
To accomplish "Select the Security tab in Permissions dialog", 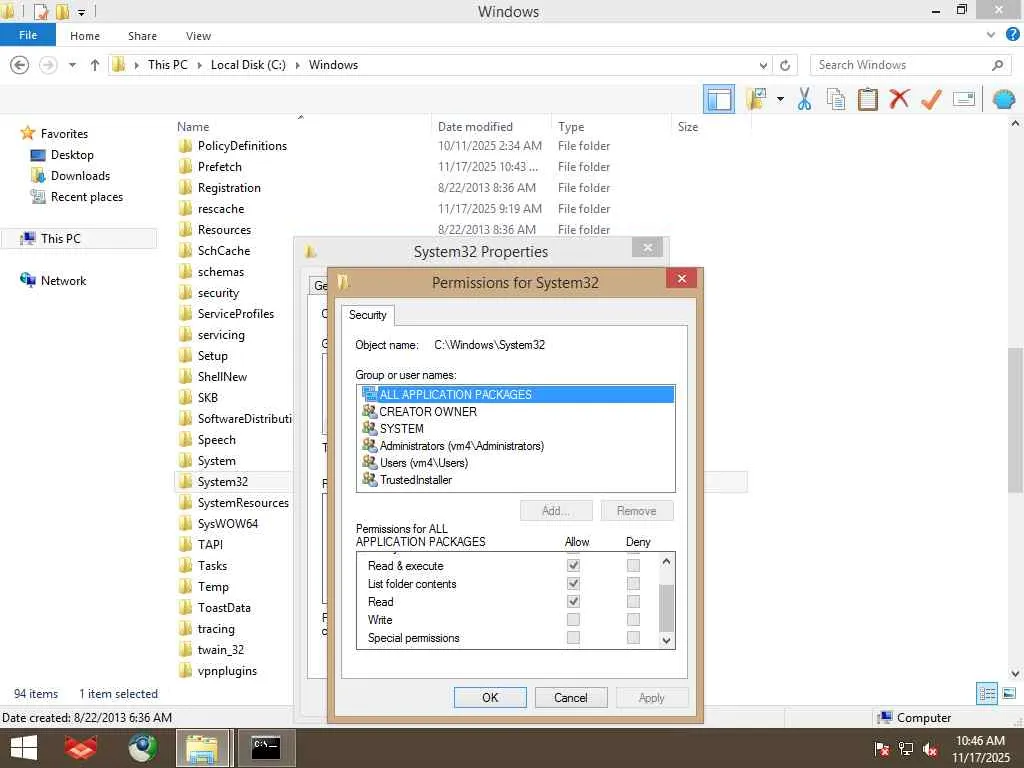I will click(368, 315).
